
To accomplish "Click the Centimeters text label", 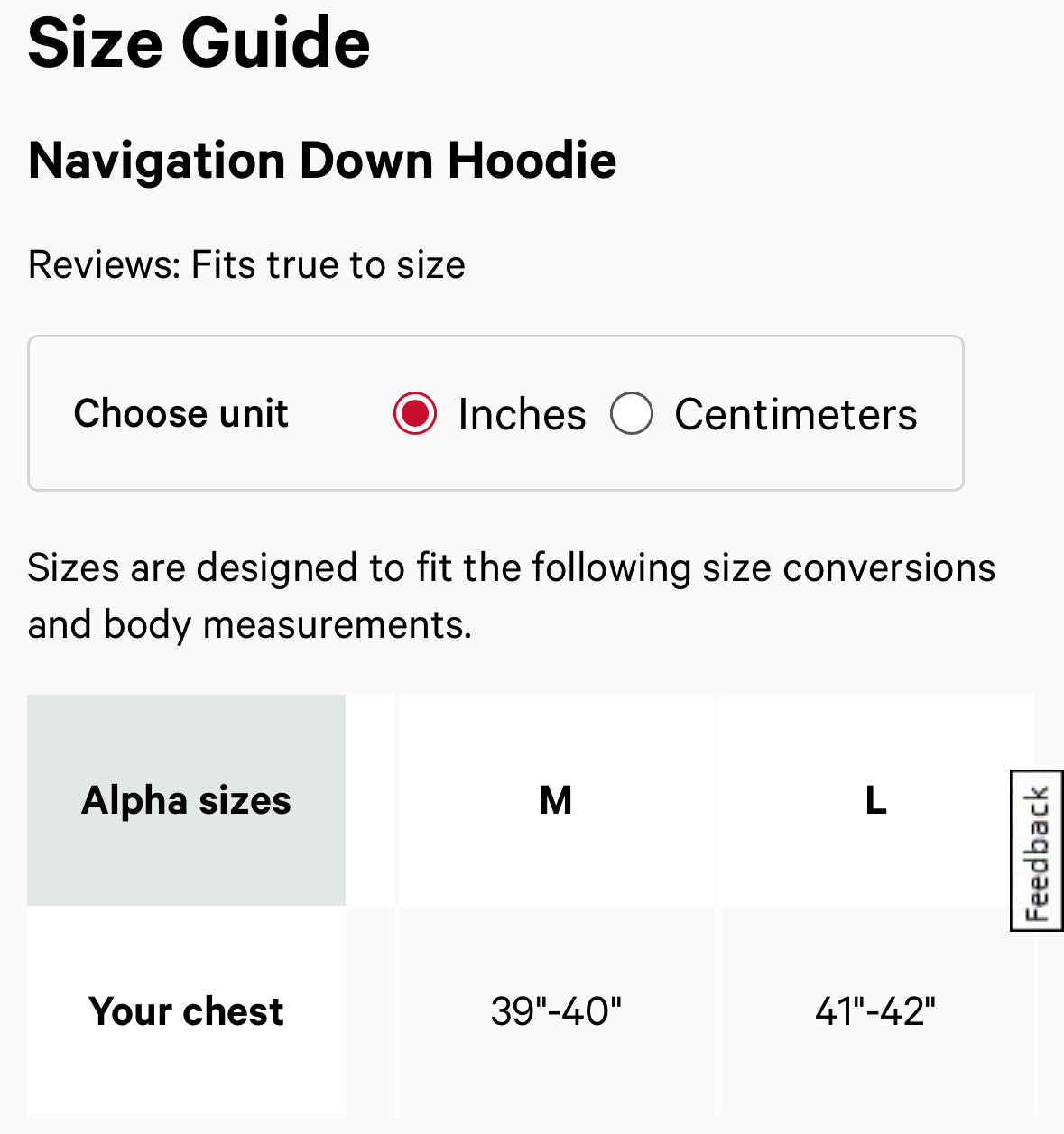I will [794, 413].
